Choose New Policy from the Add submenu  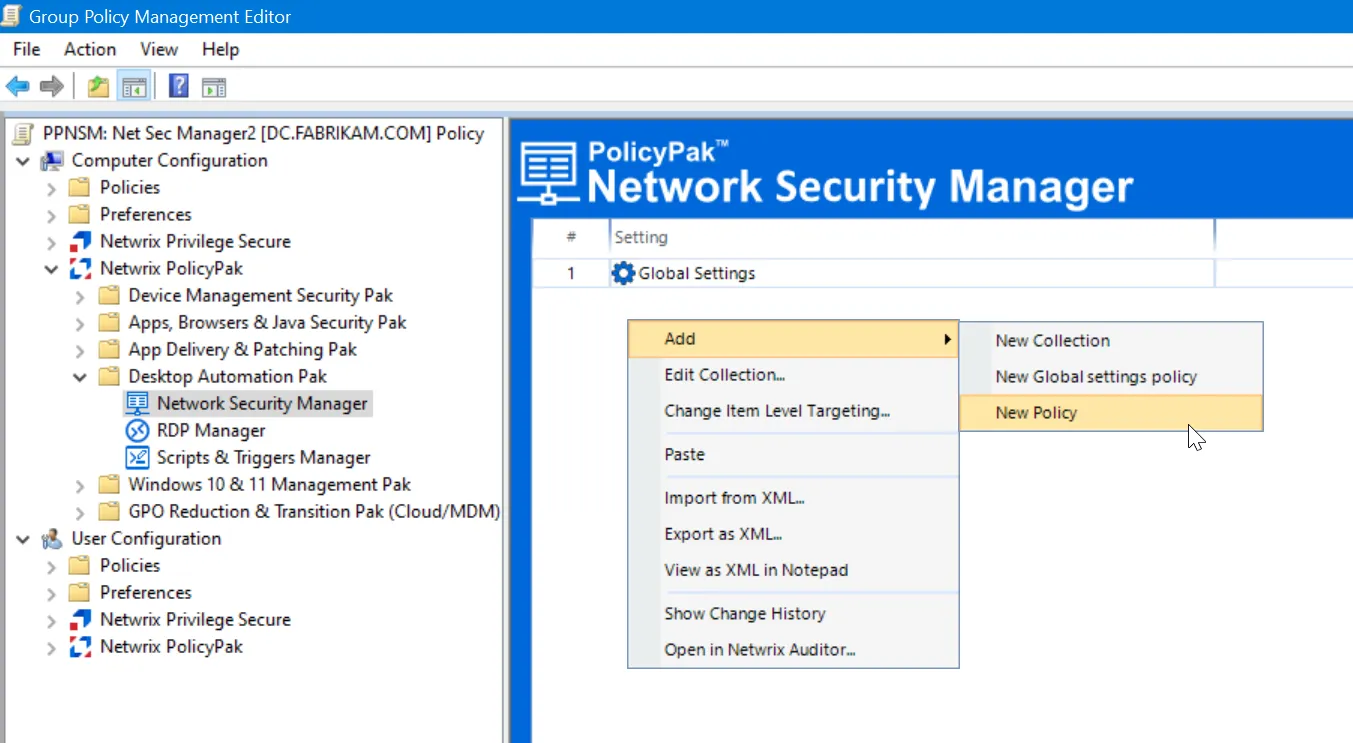pos(1111,412)
